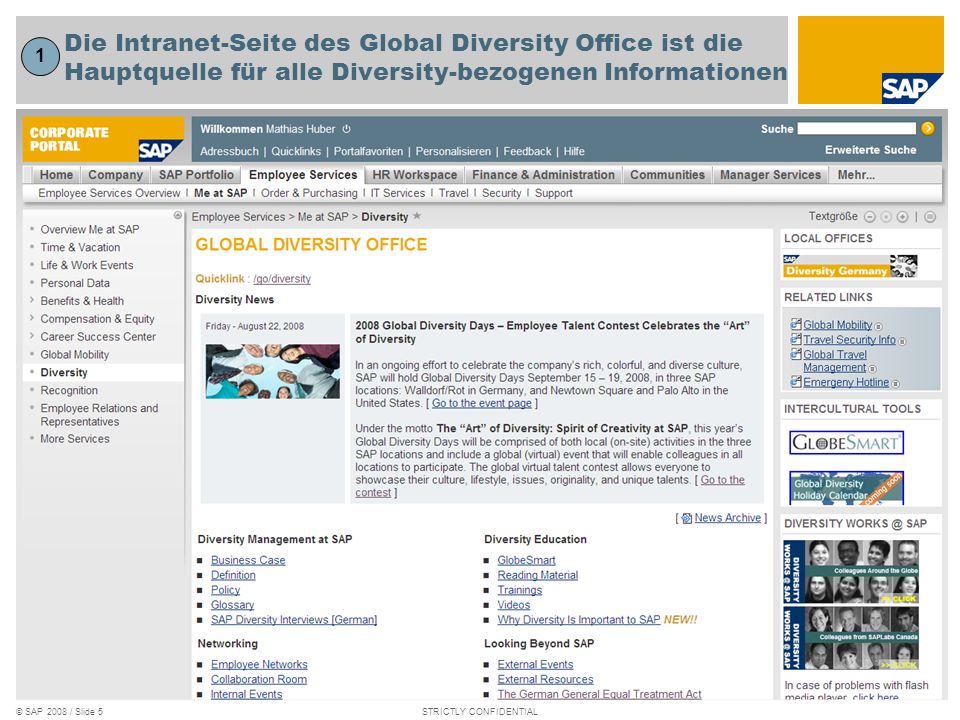This screenshot has height=720, width=960.
Task: Open the Home tab
Action: (x=56, y=175)
